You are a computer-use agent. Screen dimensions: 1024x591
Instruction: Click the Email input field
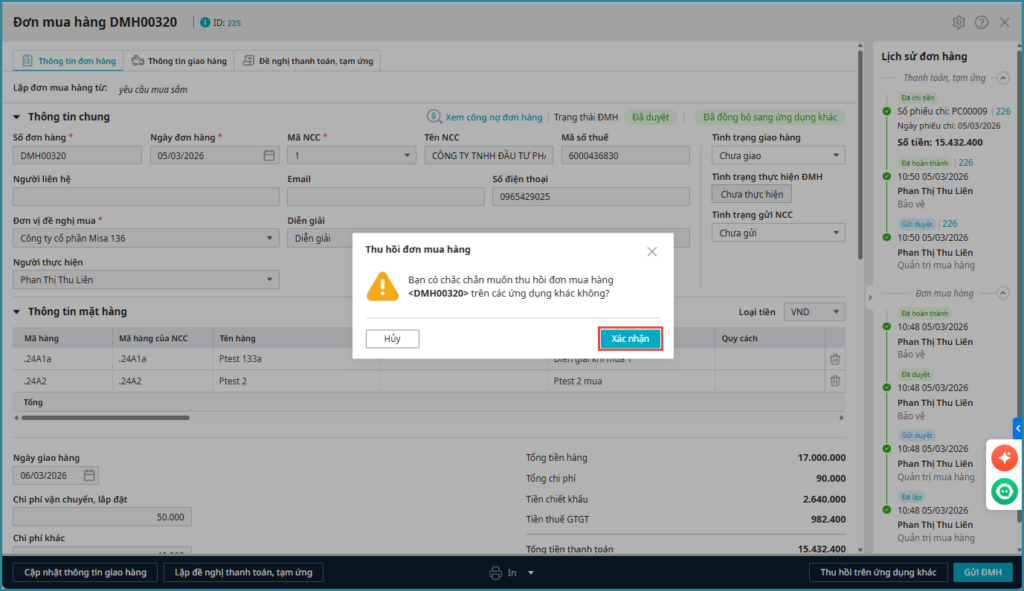click(385, 197)
